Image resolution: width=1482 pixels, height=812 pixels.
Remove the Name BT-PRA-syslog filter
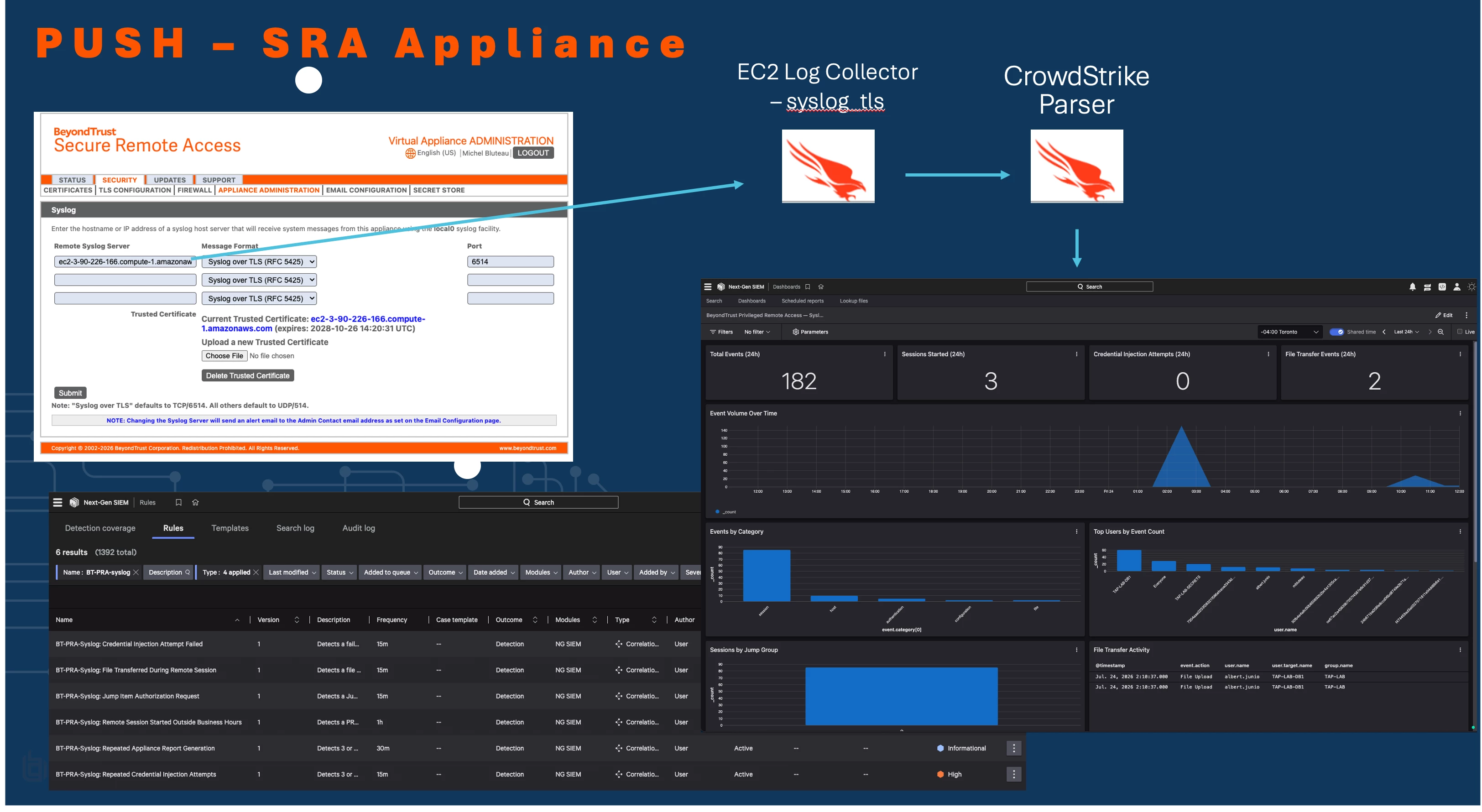pos(136,573)
